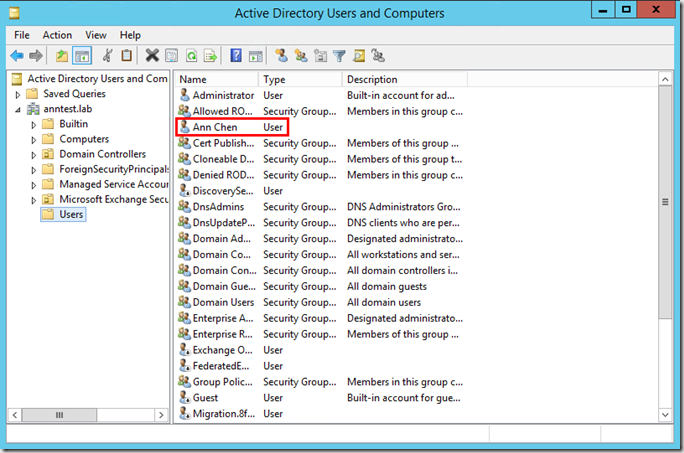Click the Refresh toolbar icon
The height and width of the screenshot is (453, 684).
[x=190, y=56]
